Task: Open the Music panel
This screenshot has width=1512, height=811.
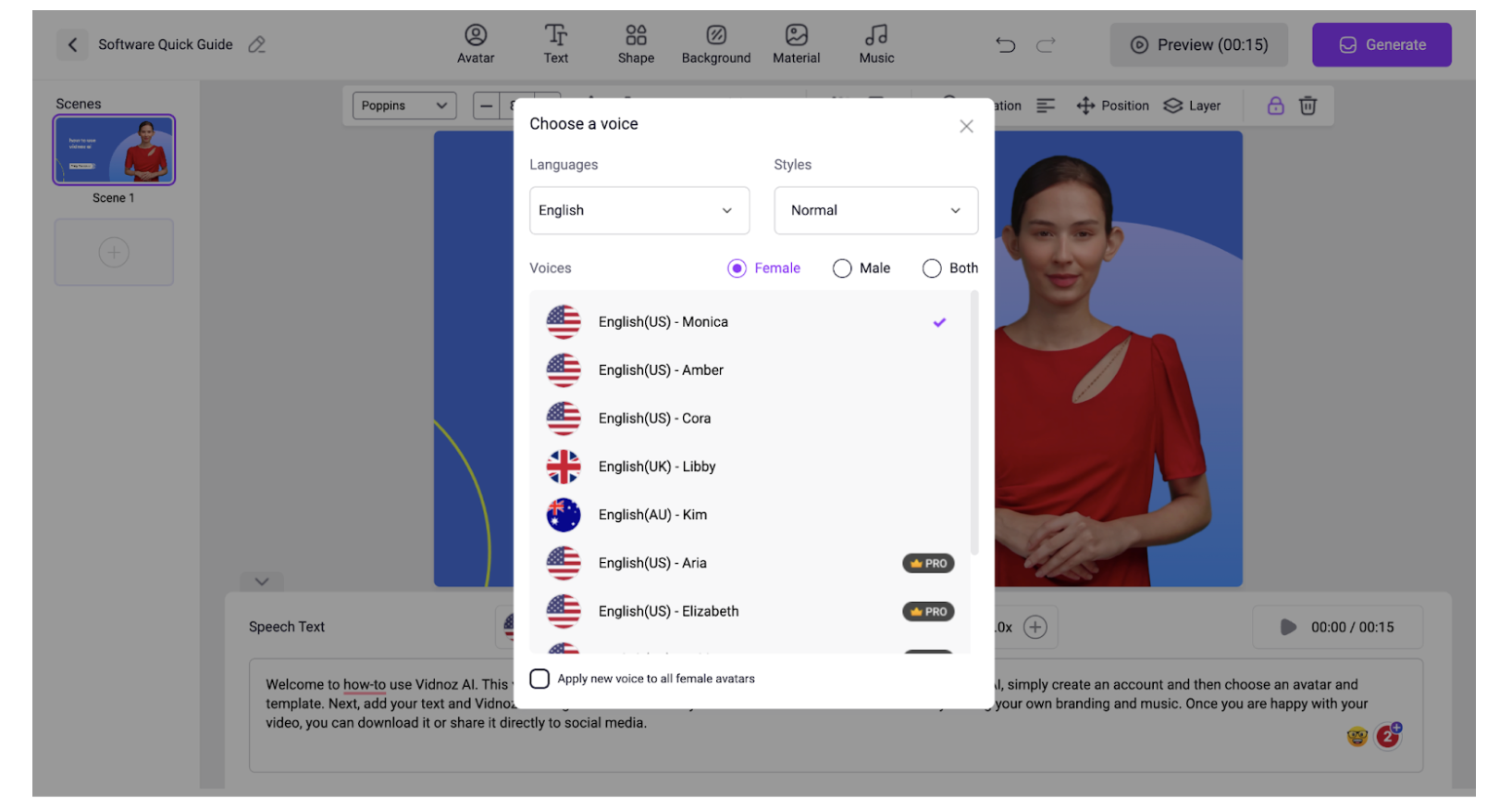Action: (x=876, y=44)
